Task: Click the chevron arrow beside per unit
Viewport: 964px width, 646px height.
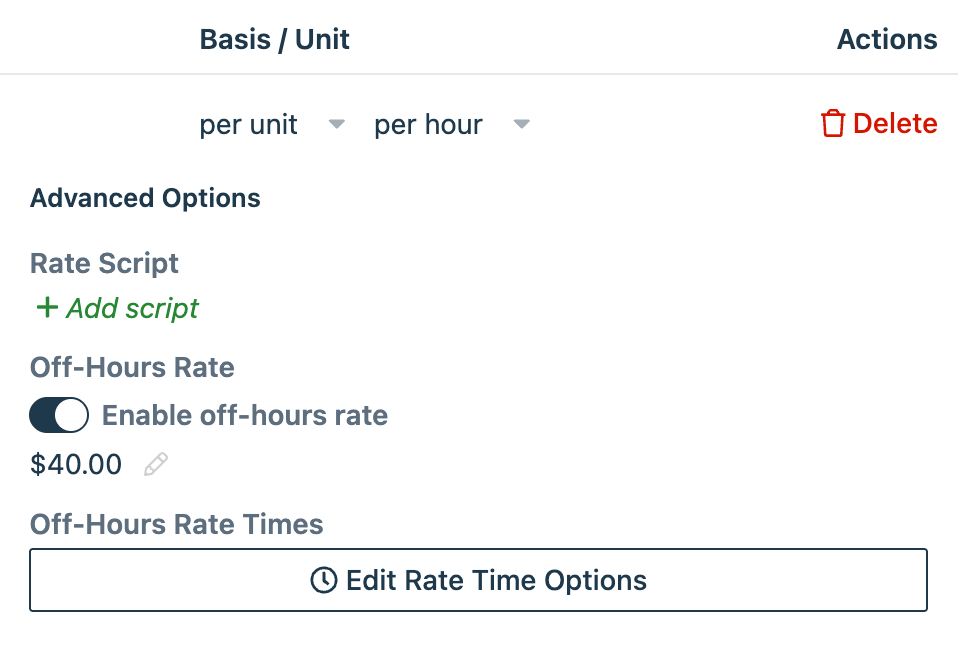Action: point(336,124)
